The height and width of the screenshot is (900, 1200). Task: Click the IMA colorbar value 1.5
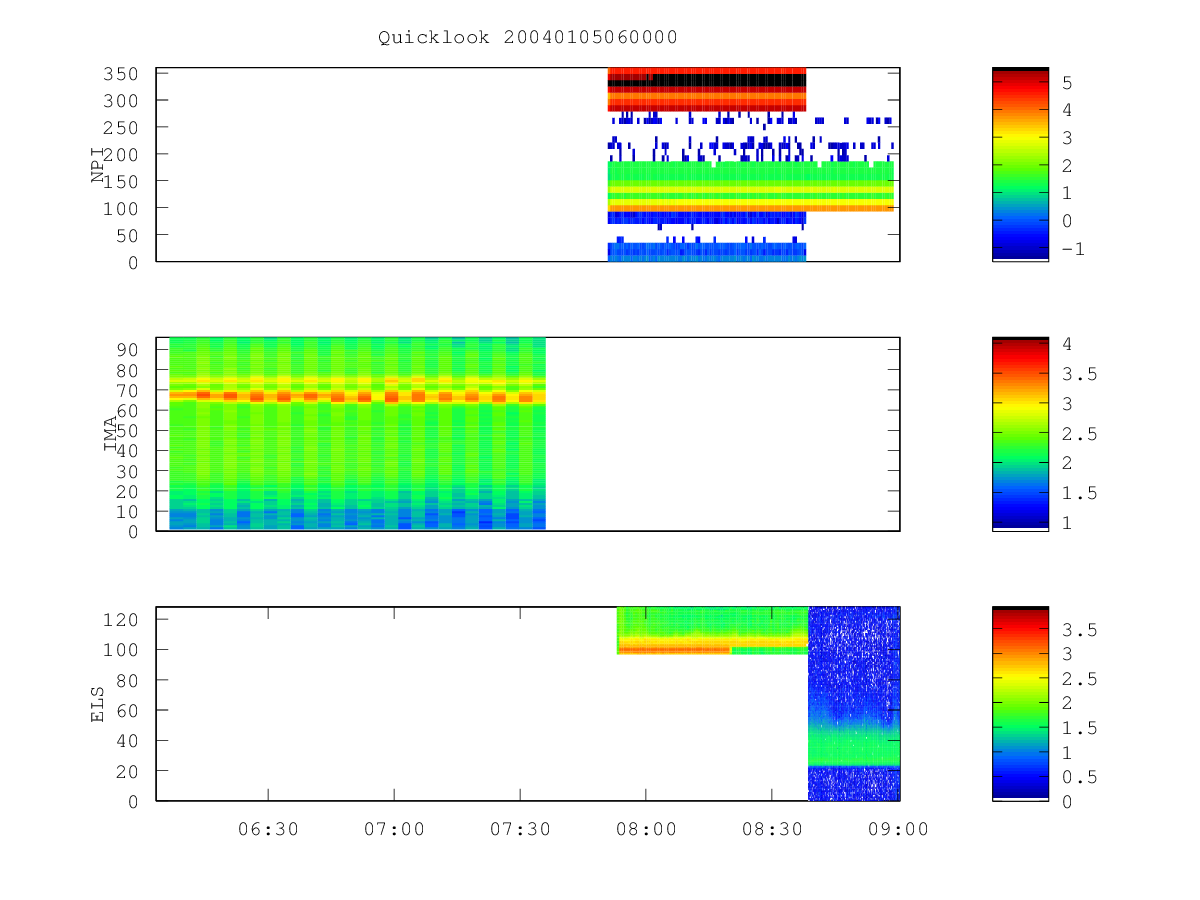(x=1080, y=493)
